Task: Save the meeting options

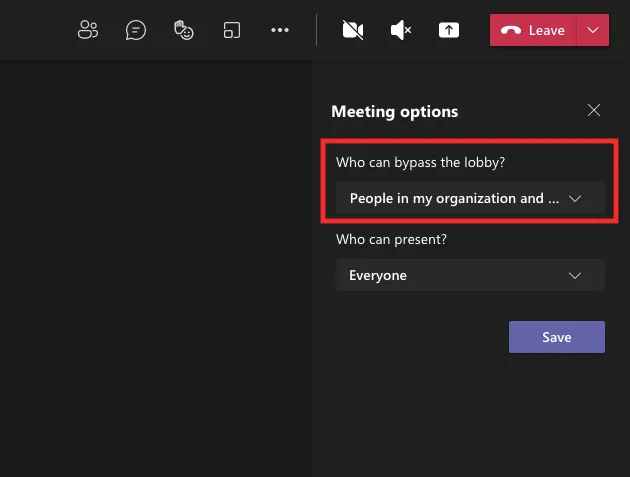Action: [557, 337]
